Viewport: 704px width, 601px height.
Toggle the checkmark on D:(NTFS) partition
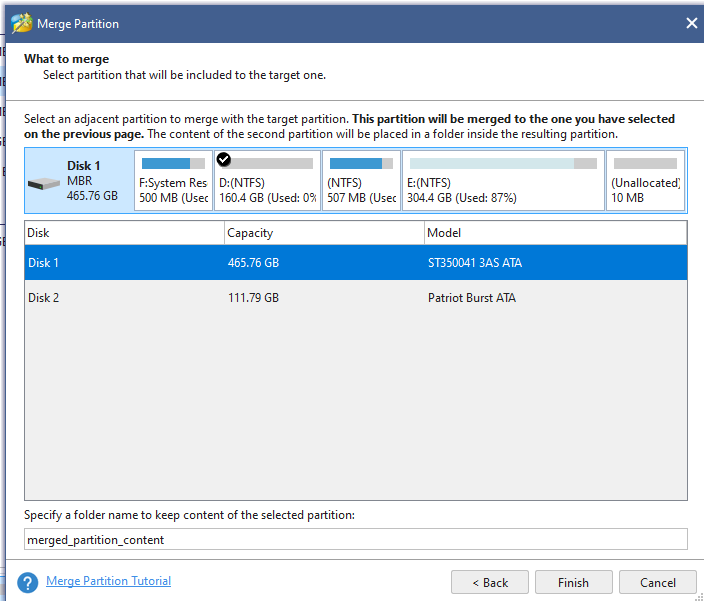tap(224, 160)
